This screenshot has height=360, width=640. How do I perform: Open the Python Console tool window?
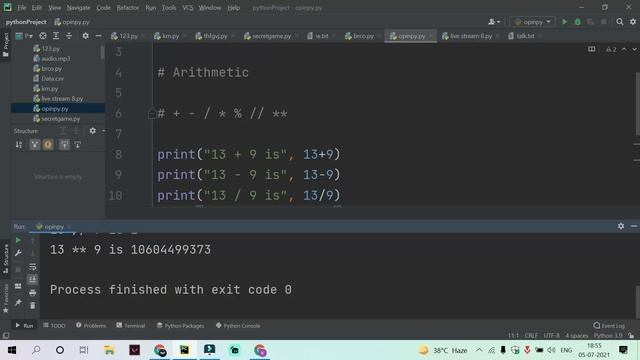[238, 325]
